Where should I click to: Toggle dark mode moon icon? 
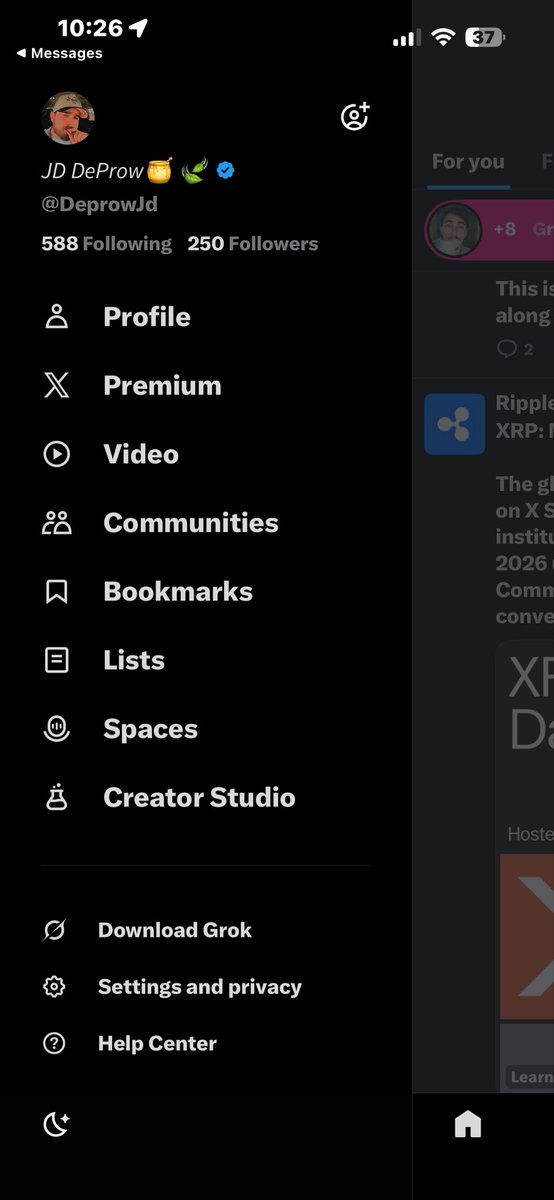point(56,1125)
